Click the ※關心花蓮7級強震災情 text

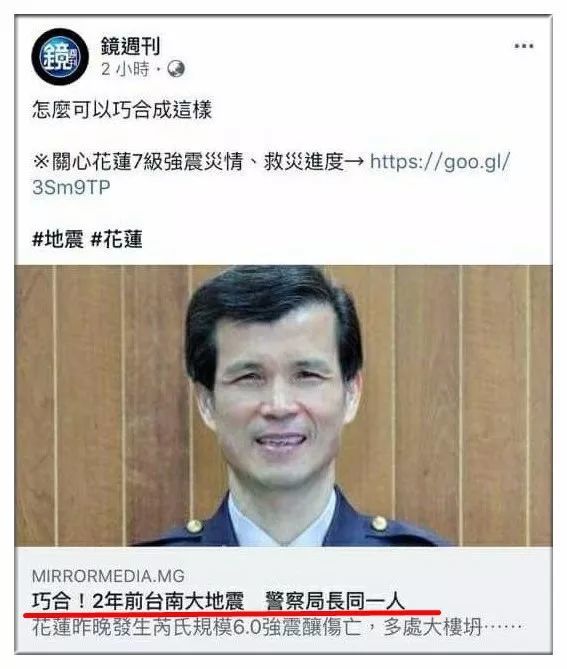138,162
